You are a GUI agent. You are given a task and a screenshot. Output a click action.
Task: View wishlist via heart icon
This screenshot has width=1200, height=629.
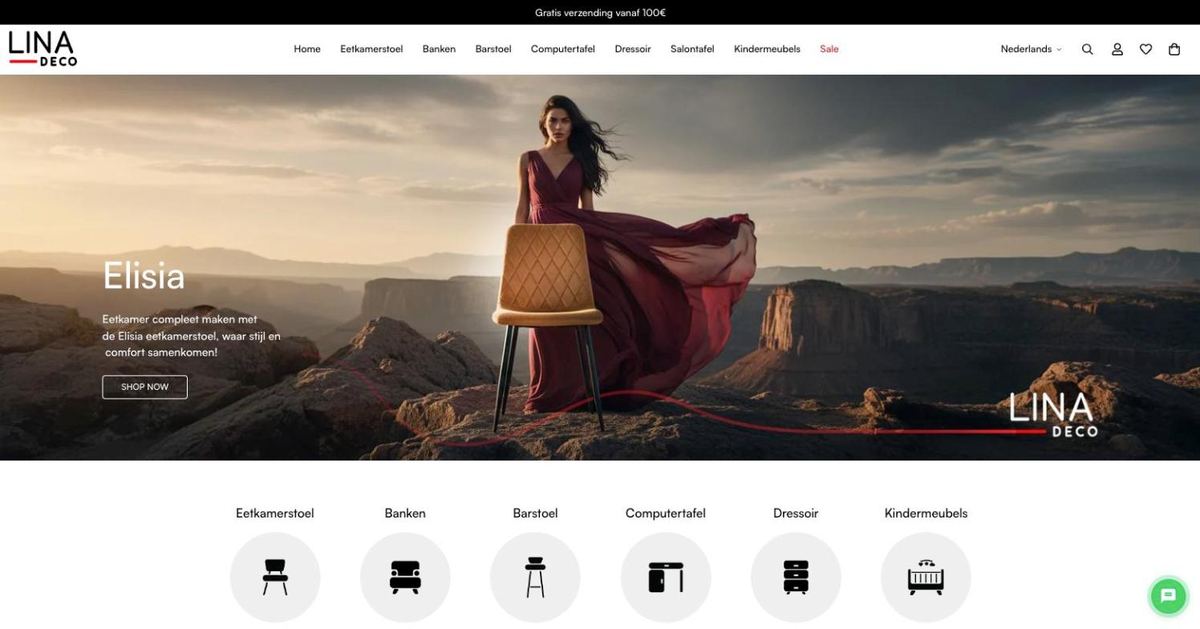point(1146,49)
